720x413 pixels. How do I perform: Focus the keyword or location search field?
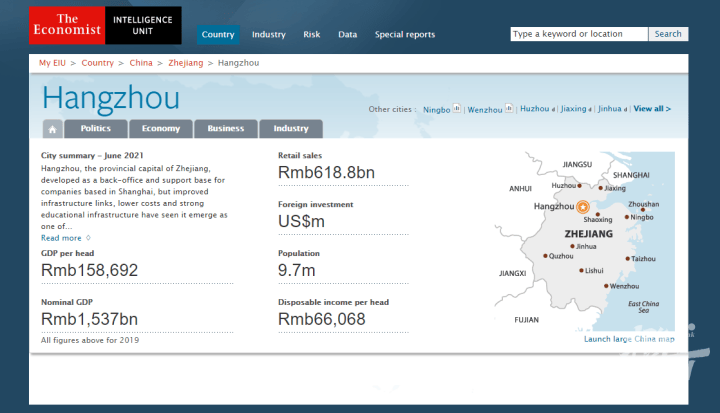580,34
